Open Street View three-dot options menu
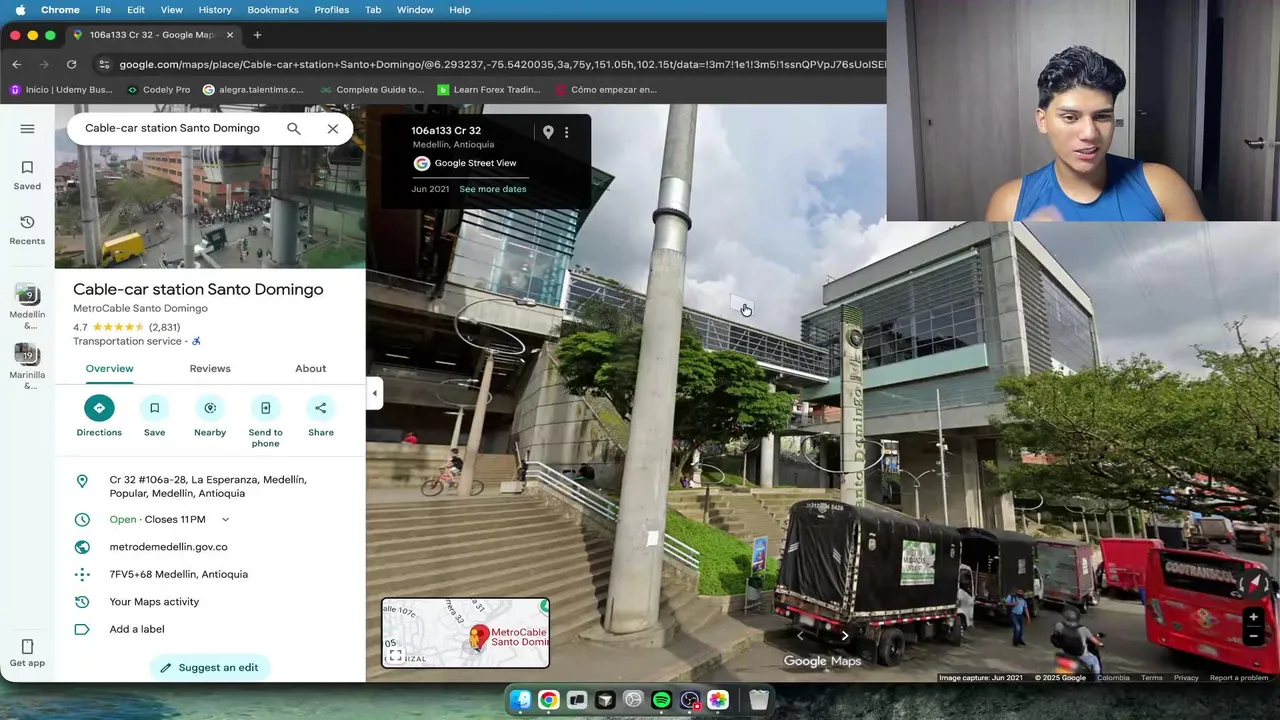 tap(566, 132)
